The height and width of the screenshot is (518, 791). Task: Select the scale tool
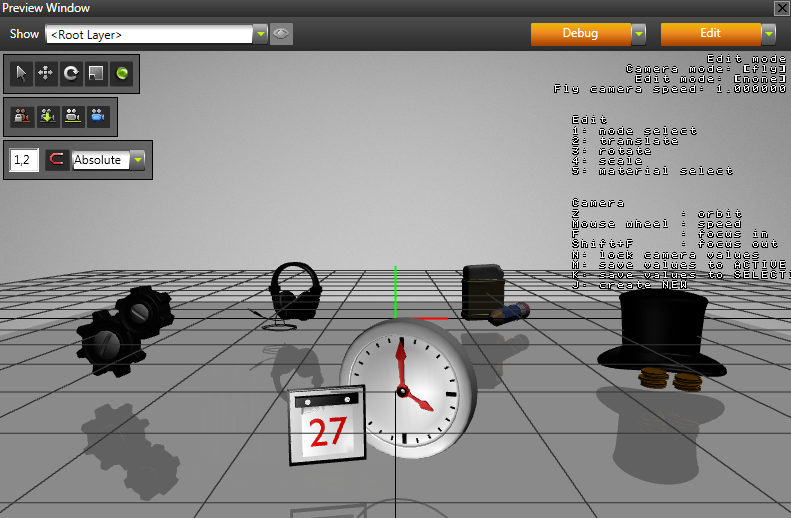96,73
